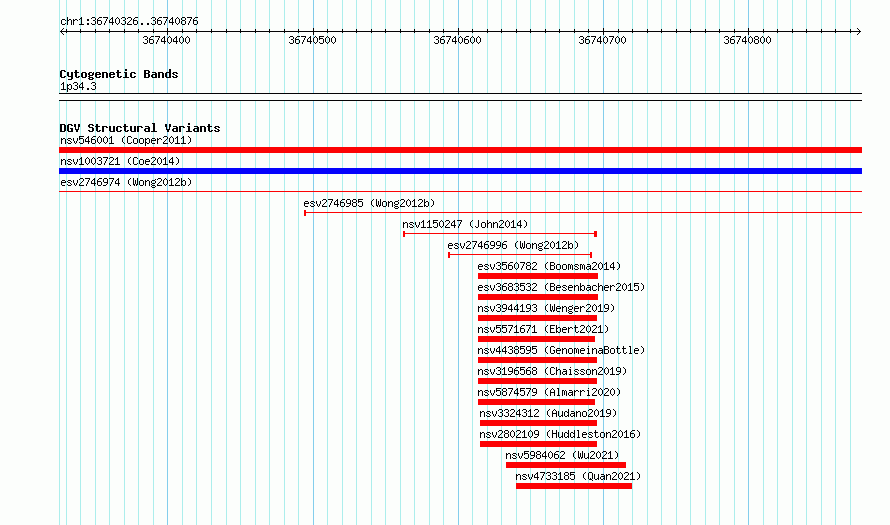
Task: Click the esv2746985 (Wong2012b) variant line
Action: pos(583,213)
